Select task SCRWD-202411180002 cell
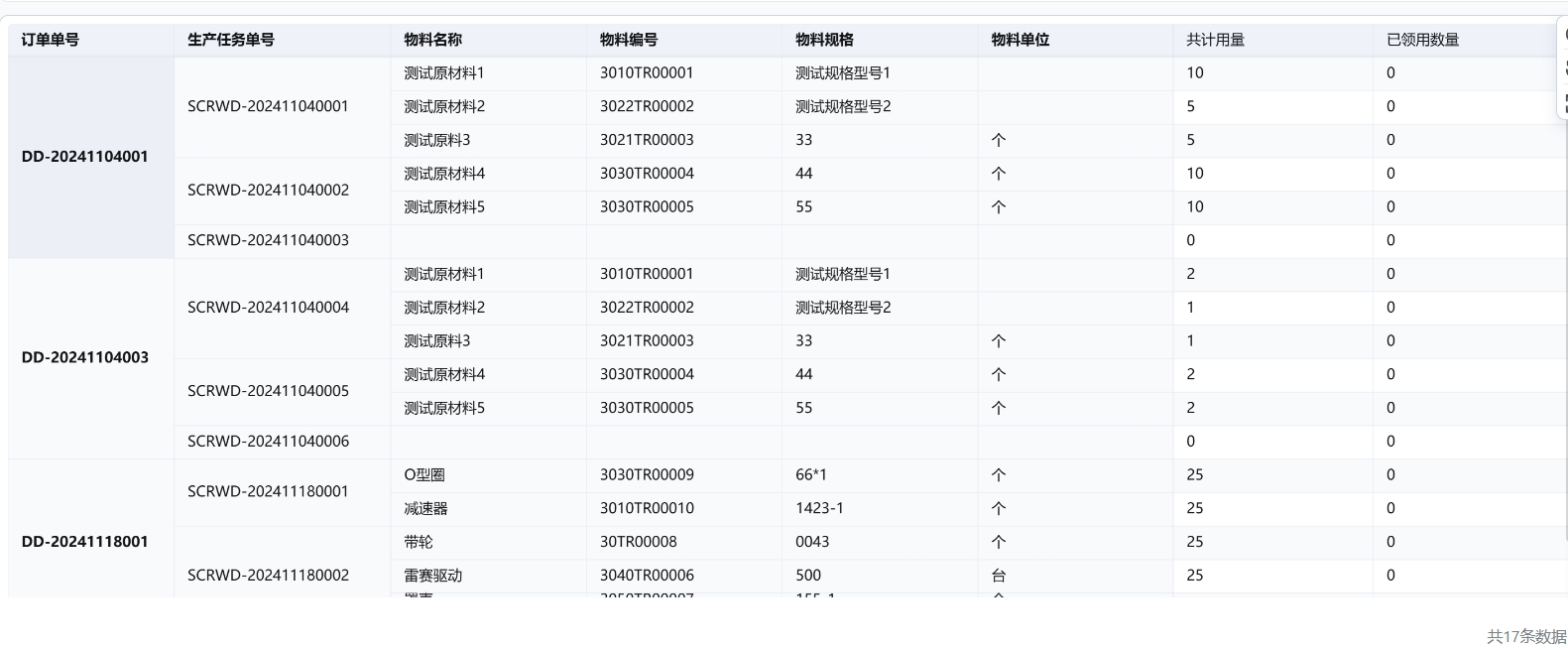The image size is (1568, 650). pyautogui.click(x=268, y=576)
